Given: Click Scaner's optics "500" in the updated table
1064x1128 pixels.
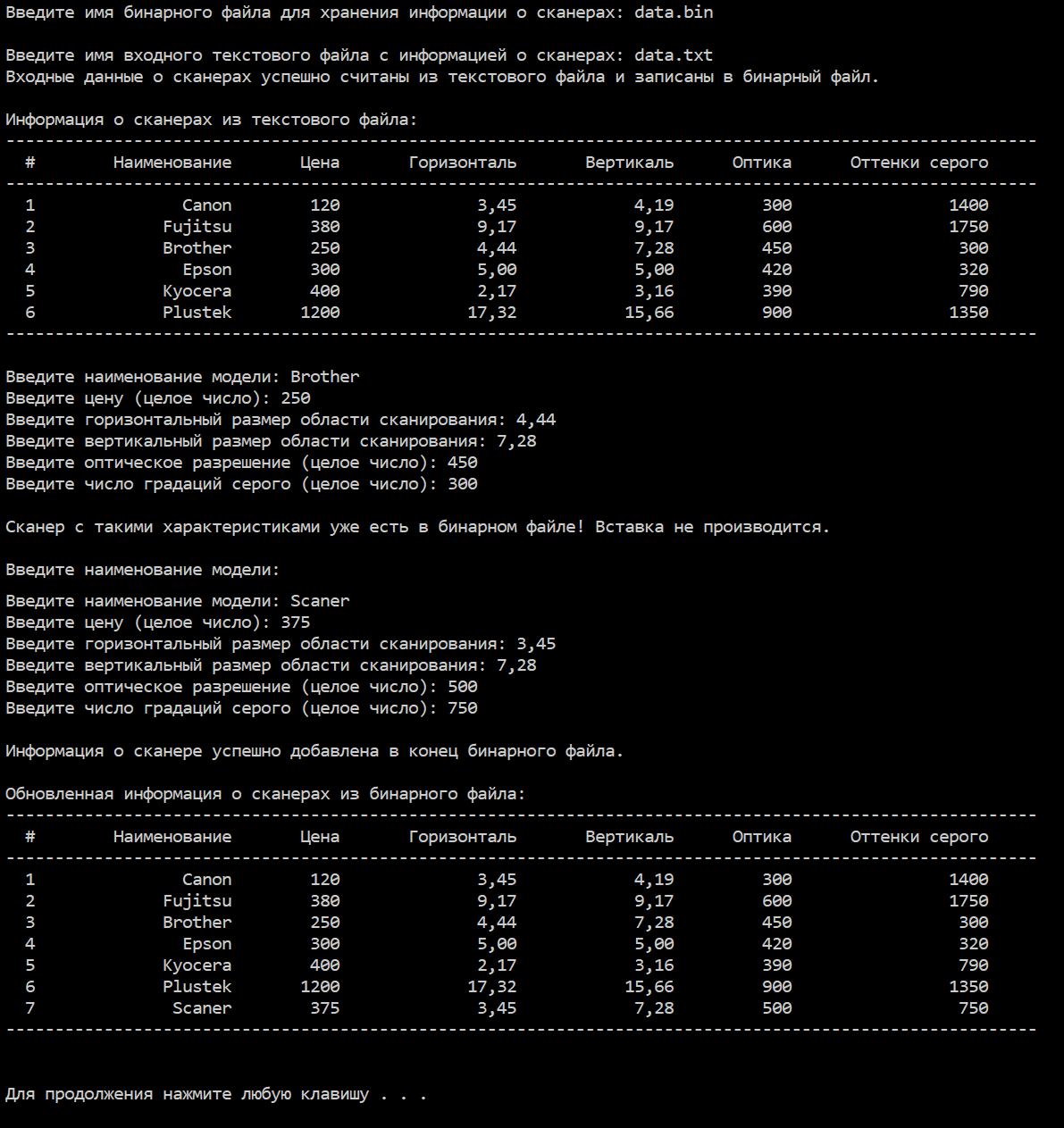Looking at the screenshot, I should click(x=777, y=1008).
